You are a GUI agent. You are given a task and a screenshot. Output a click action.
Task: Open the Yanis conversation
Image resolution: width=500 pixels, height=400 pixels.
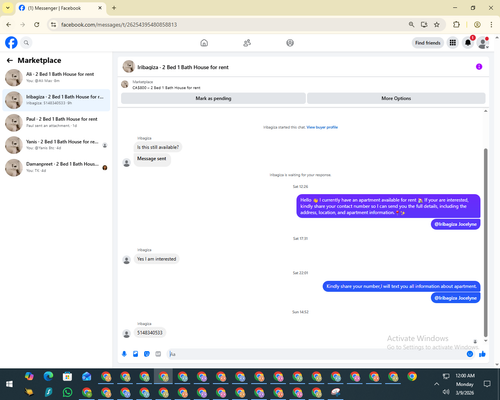pos(56,145)
